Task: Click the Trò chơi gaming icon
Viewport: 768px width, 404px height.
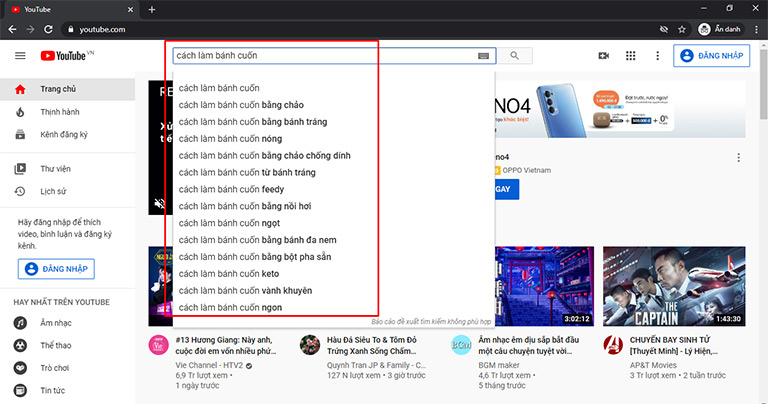Action: click(x=20, y=368)
